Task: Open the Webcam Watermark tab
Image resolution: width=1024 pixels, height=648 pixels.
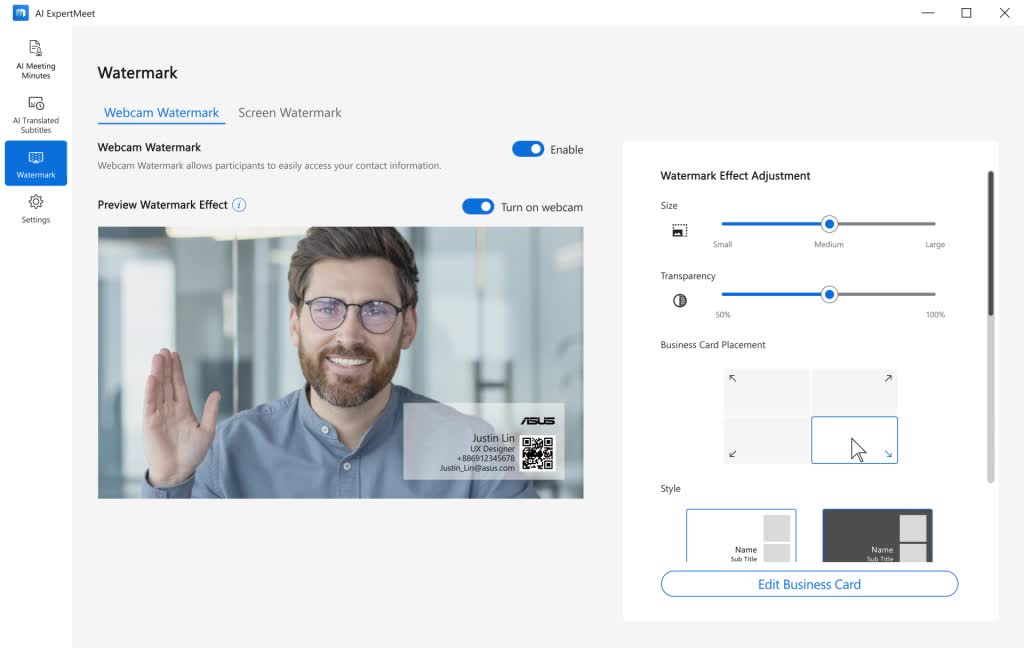Action: click(160, 112)
